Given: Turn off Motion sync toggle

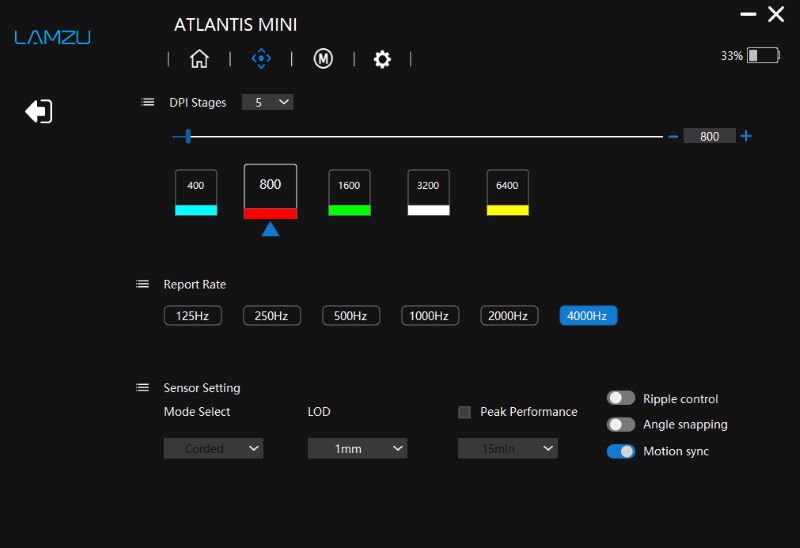Looking at the screenshot, I should pyautogui.click(x=621, y=452).
